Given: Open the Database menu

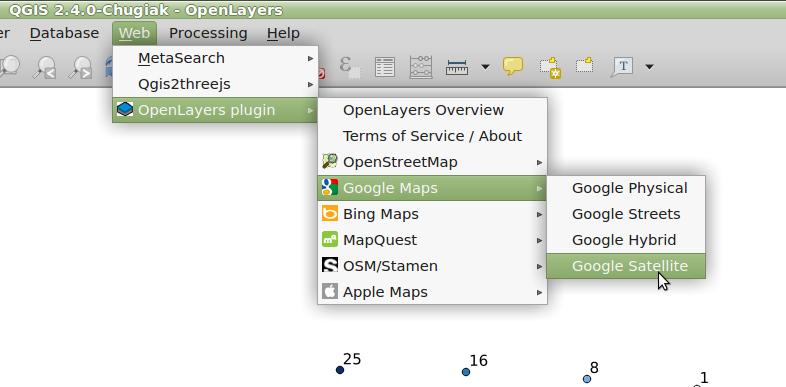Looking at the screenshot, I should click(x=64, y=33).
